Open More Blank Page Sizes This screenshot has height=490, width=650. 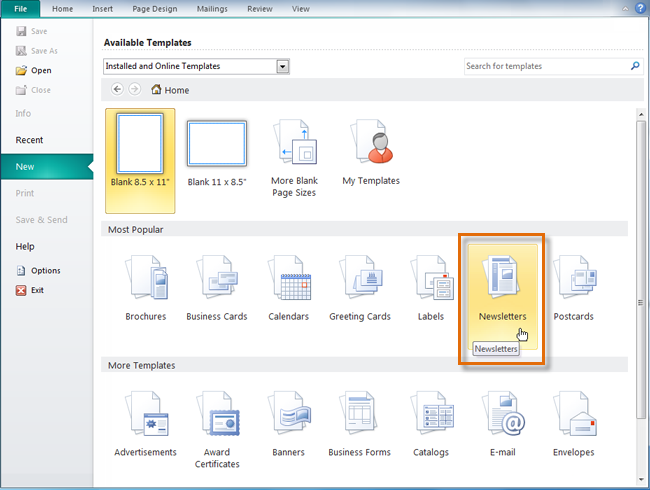pos(293,160)
